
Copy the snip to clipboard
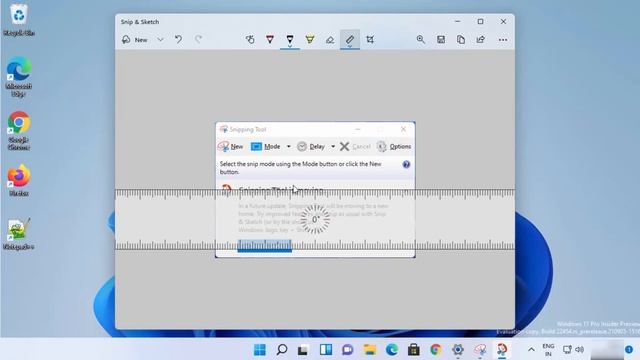461,40
